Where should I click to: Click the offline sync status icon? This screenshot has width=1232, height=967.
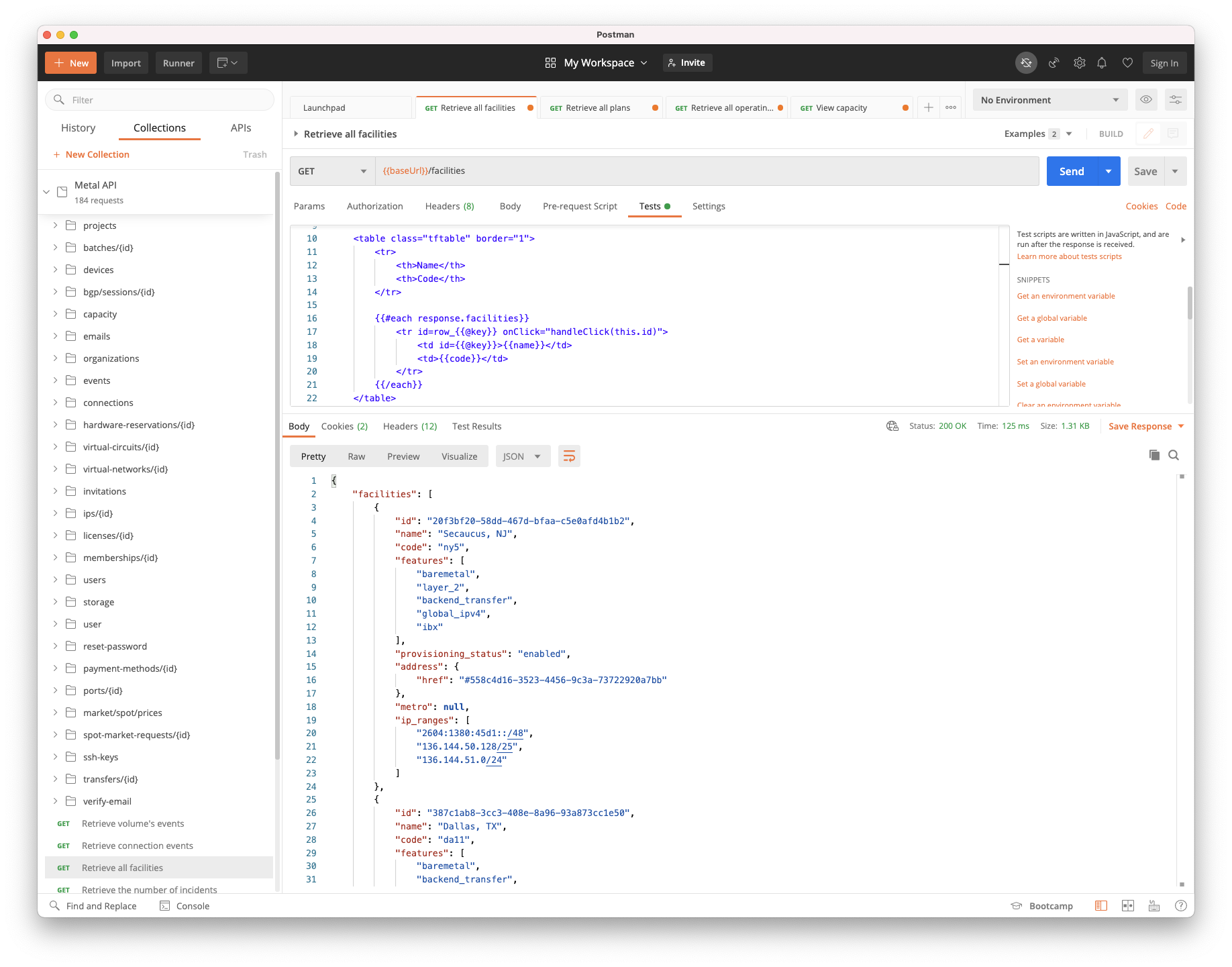click(x=1026, y=62)
